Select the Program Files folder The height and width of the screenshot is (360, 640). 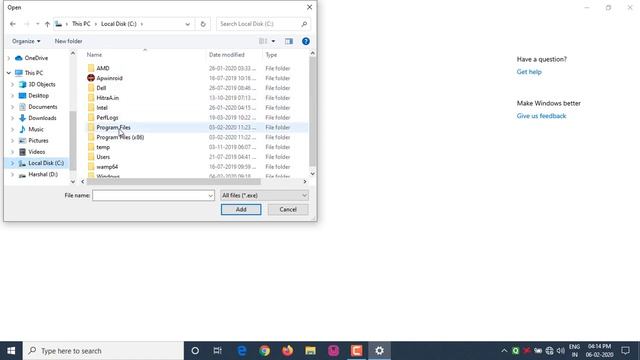click(x=113, y=127)
